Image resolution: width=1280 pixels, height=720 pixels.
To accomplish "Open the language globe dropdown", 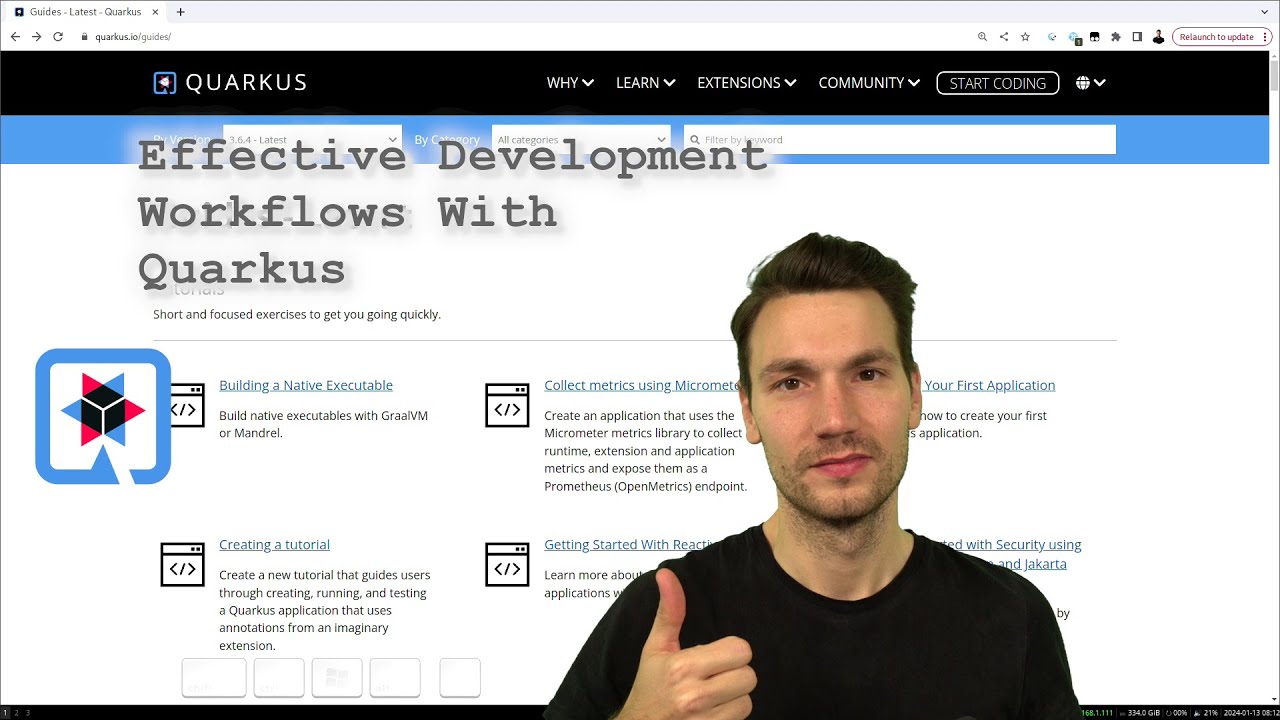I will 1090,83.
